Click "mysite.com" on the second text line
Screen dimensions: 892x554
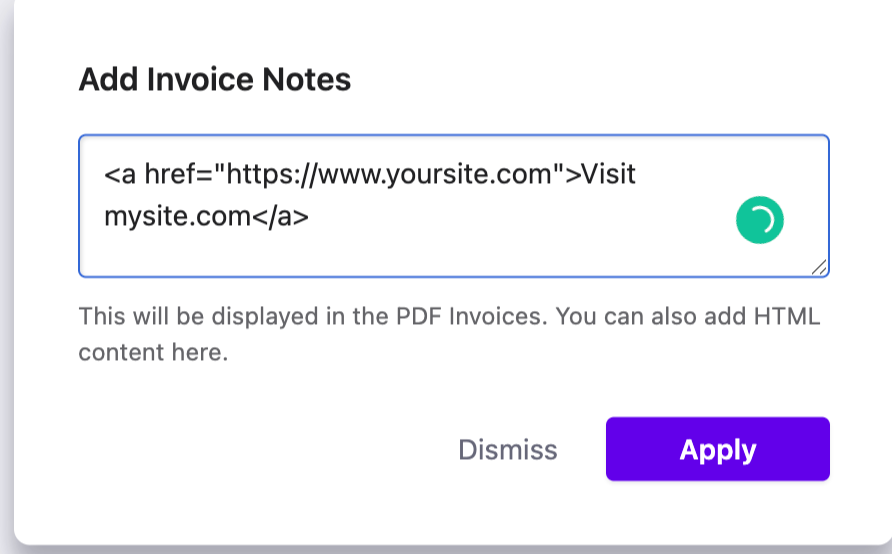(x=177, y=216)
